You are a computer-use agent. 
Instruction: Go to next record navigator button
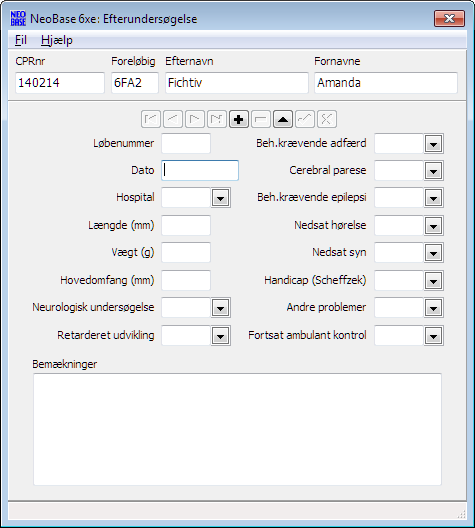point(195,119)
